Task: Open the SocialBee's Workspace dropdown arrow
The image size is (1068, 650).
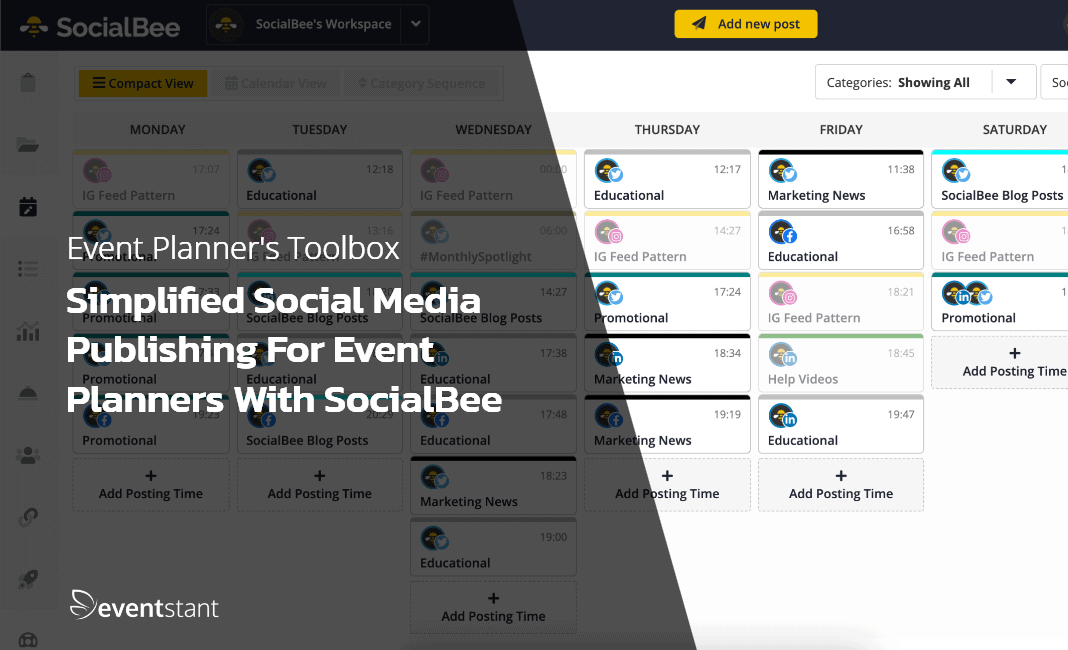Action: tap(415, 24)
